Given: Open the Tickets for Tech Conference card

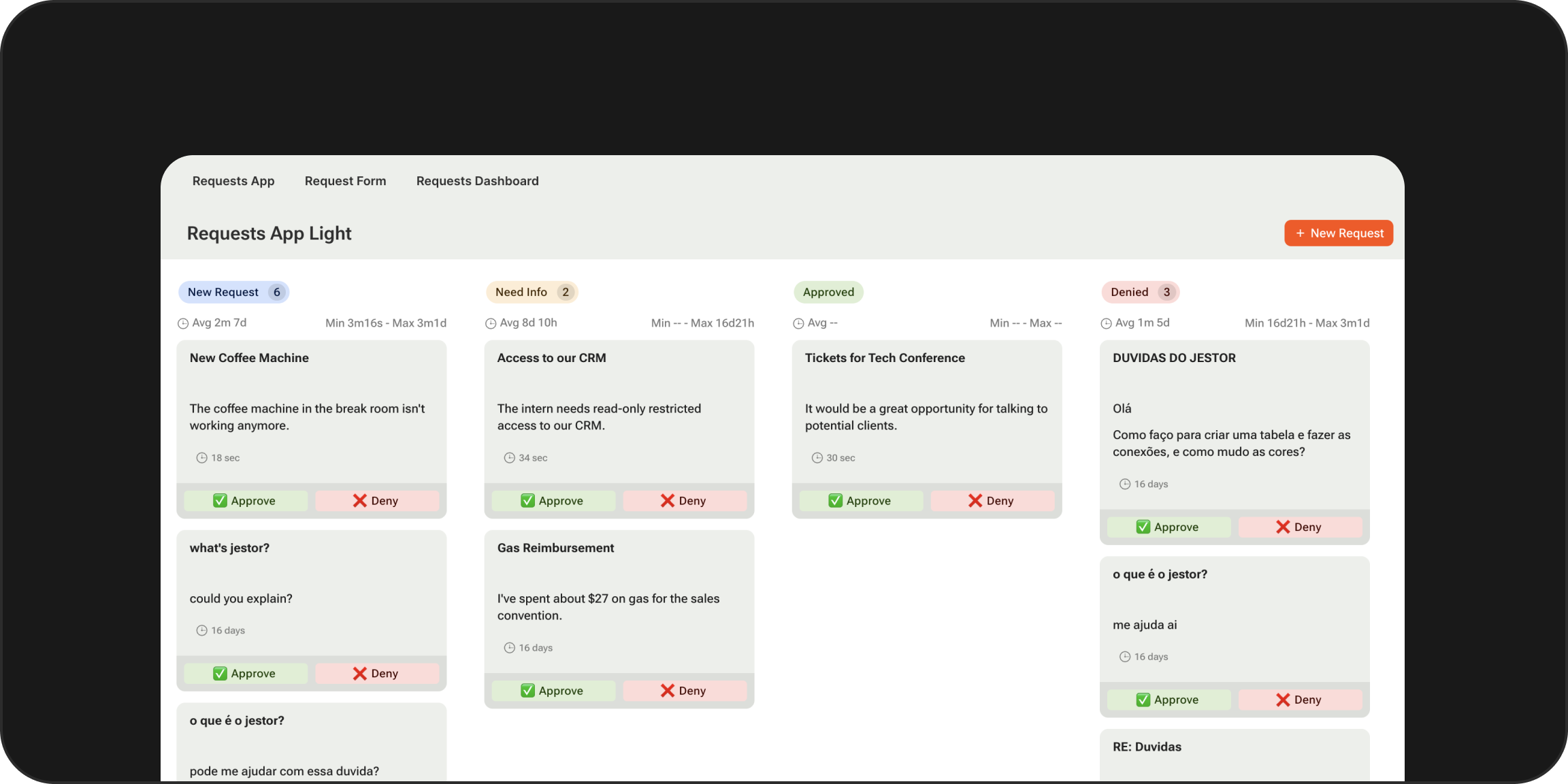Looking at the screenshot, I should (x=926, y=408).
